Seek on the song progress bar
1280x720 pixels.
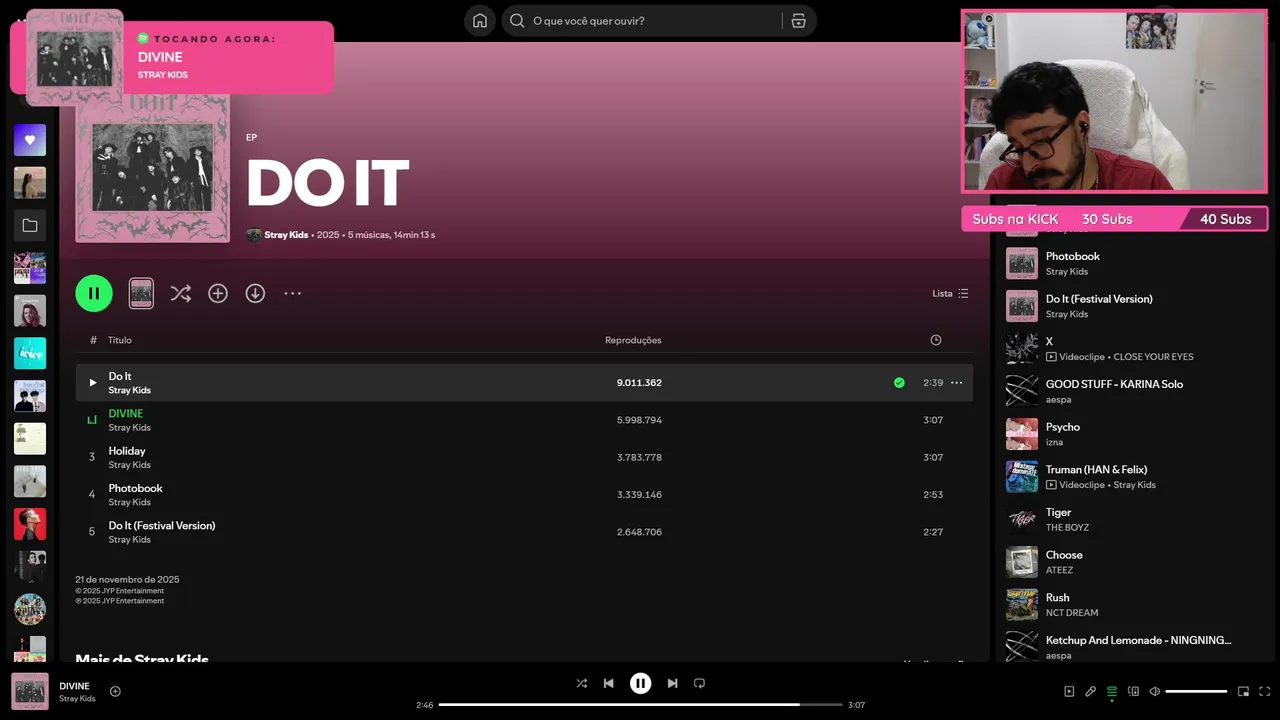(x=641, y=705)
